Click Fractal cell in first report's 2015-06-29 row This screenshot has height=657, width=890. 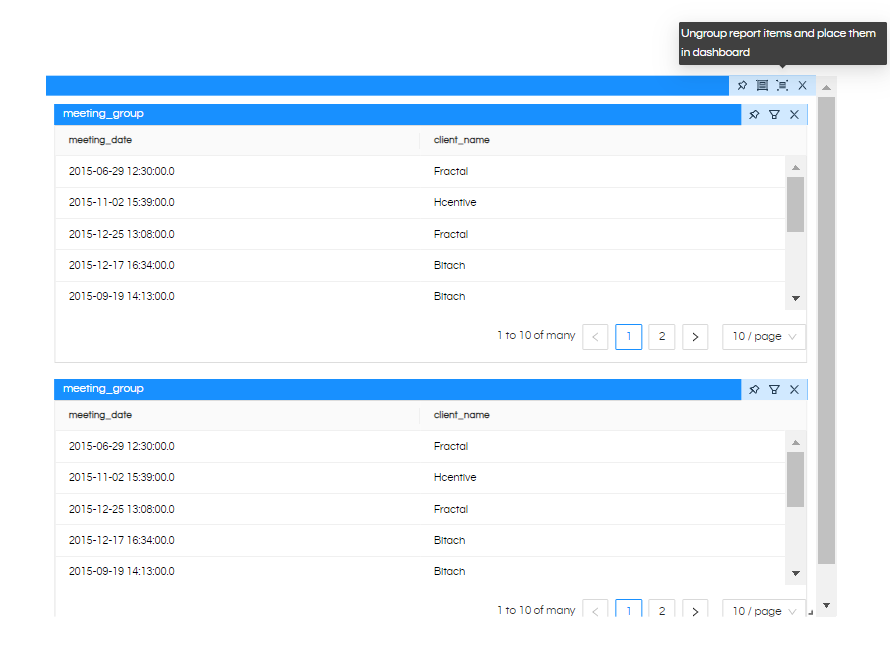[451, 171]
